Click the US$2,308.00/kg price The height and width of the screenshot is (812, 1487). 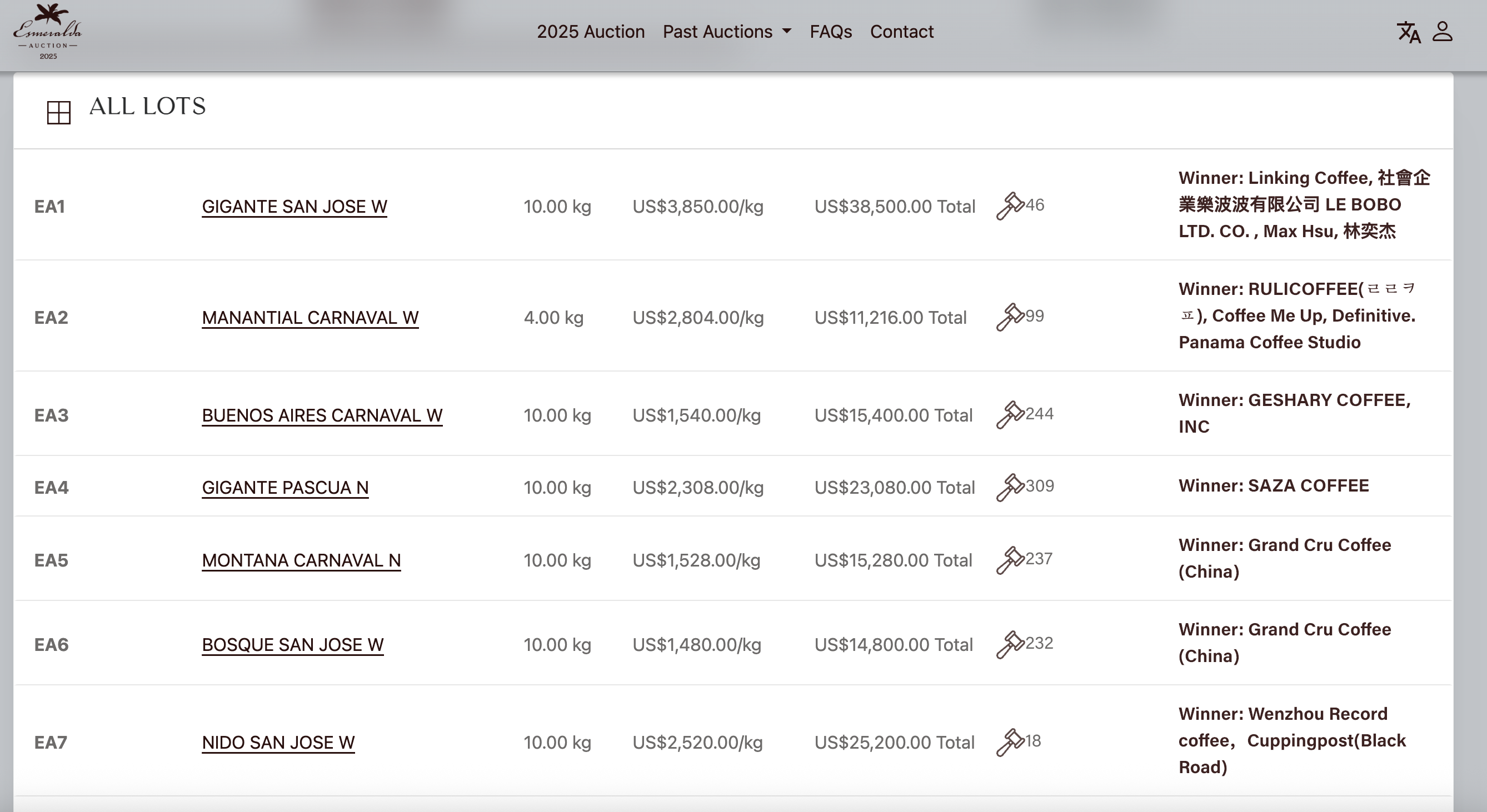click(698, 488)
